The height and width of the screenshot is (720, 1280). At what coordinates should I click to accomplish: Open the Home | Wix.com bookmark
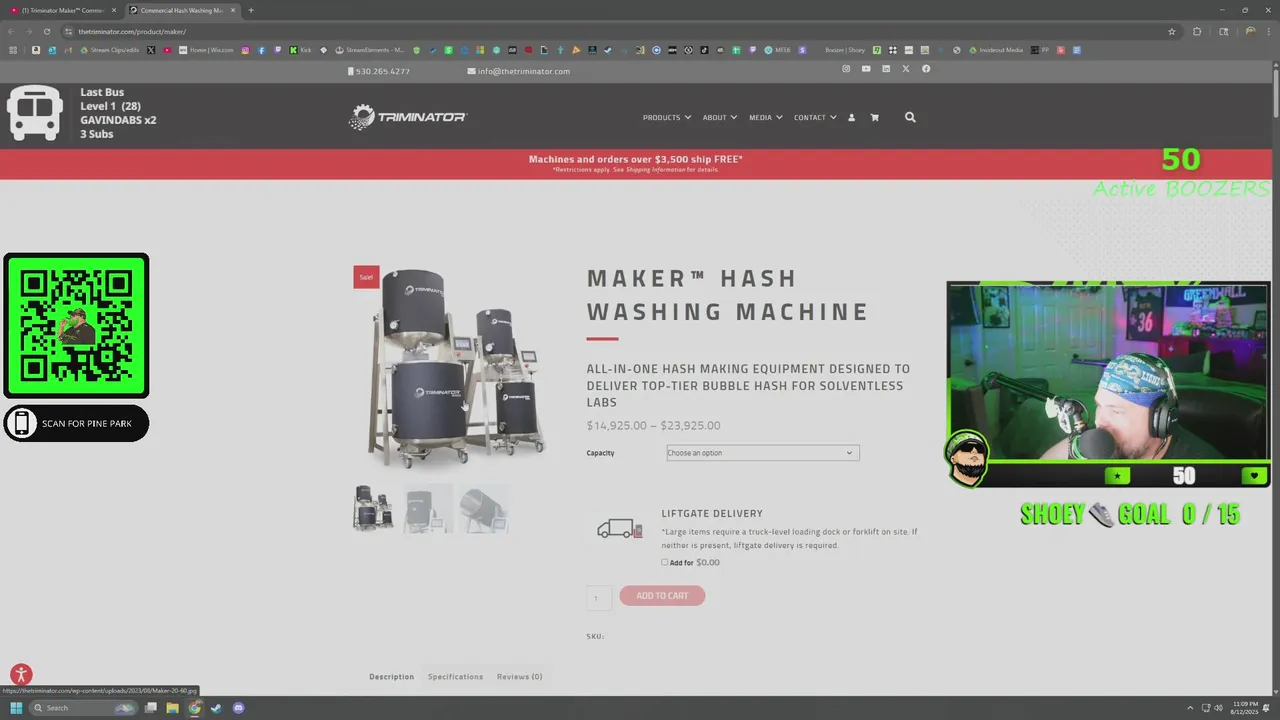click(206, 50)
